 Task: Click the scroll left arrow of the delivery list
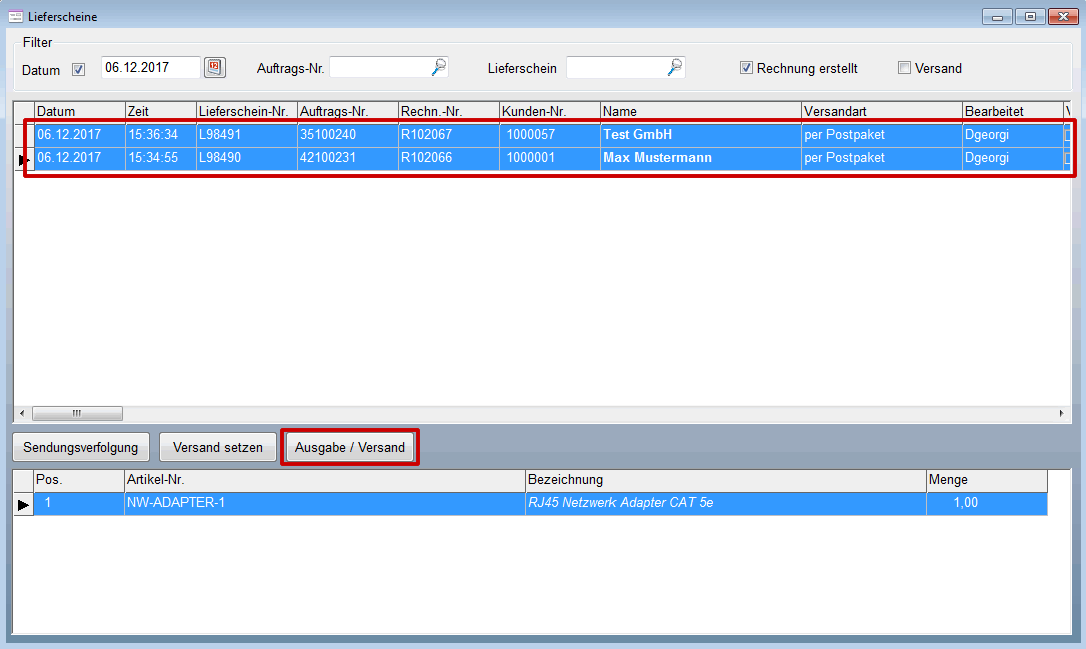[x=22, y=414]
